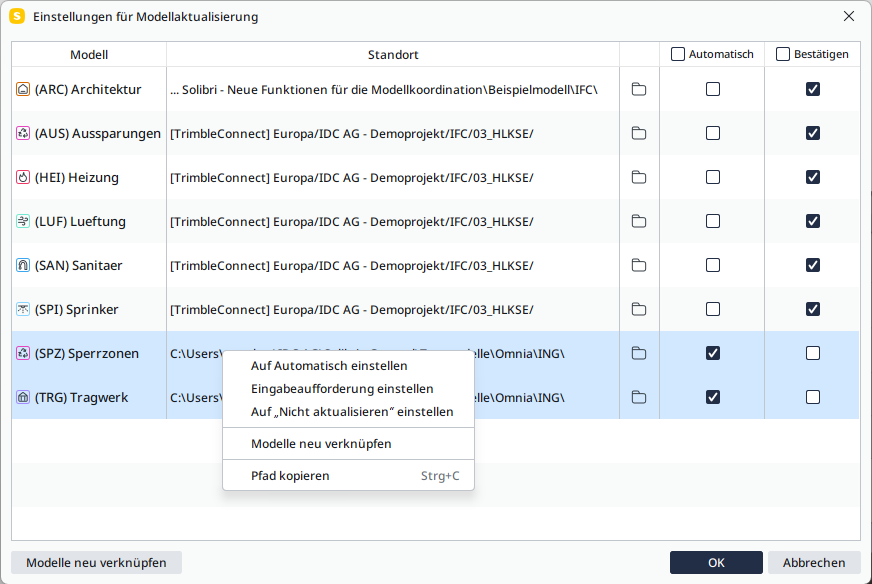872x584 pixels.
Task: Click the Tragwerk structure discipline icon
Action: [23, 397]
